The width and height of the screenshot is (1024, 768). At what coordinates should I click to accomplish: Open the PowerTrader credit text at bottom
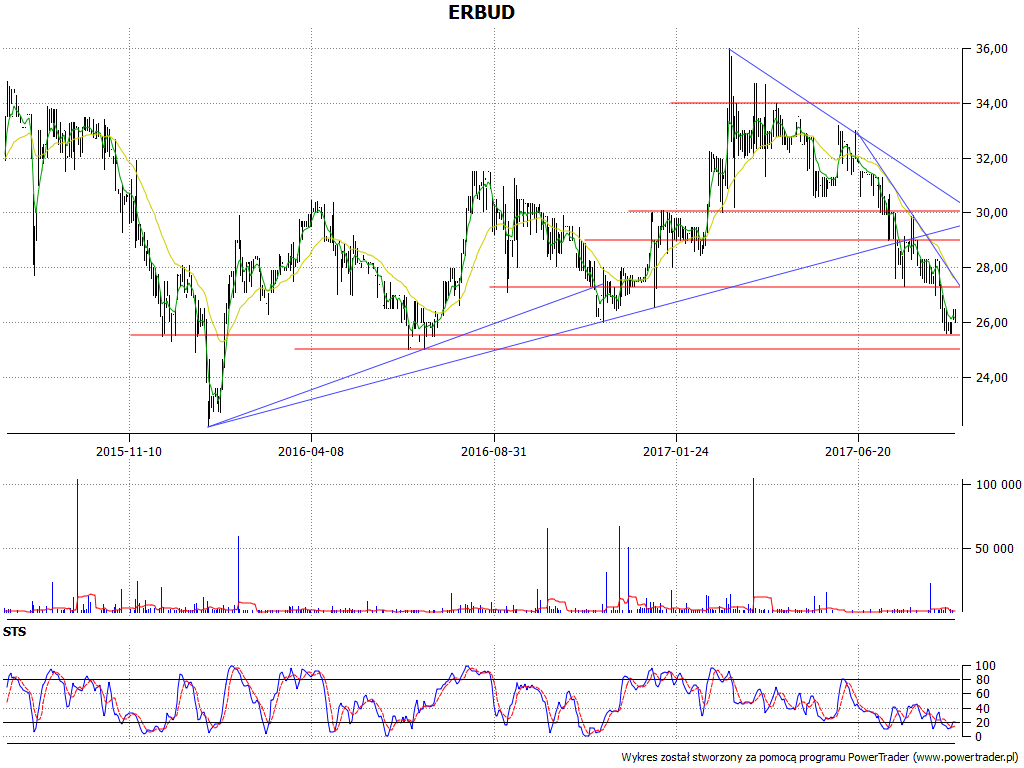820,758
